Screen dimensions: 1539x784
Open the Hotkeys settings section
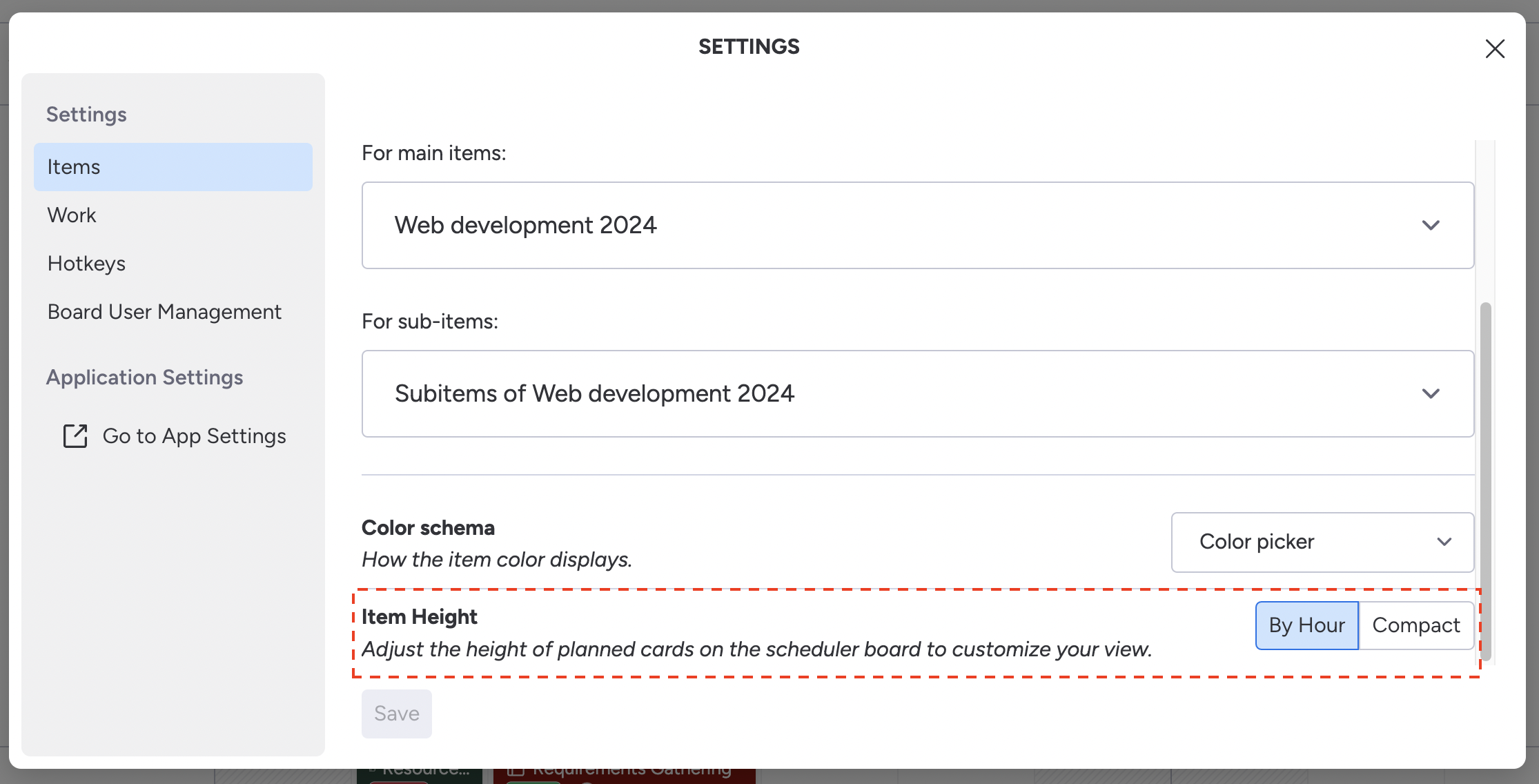pos(86,264)
